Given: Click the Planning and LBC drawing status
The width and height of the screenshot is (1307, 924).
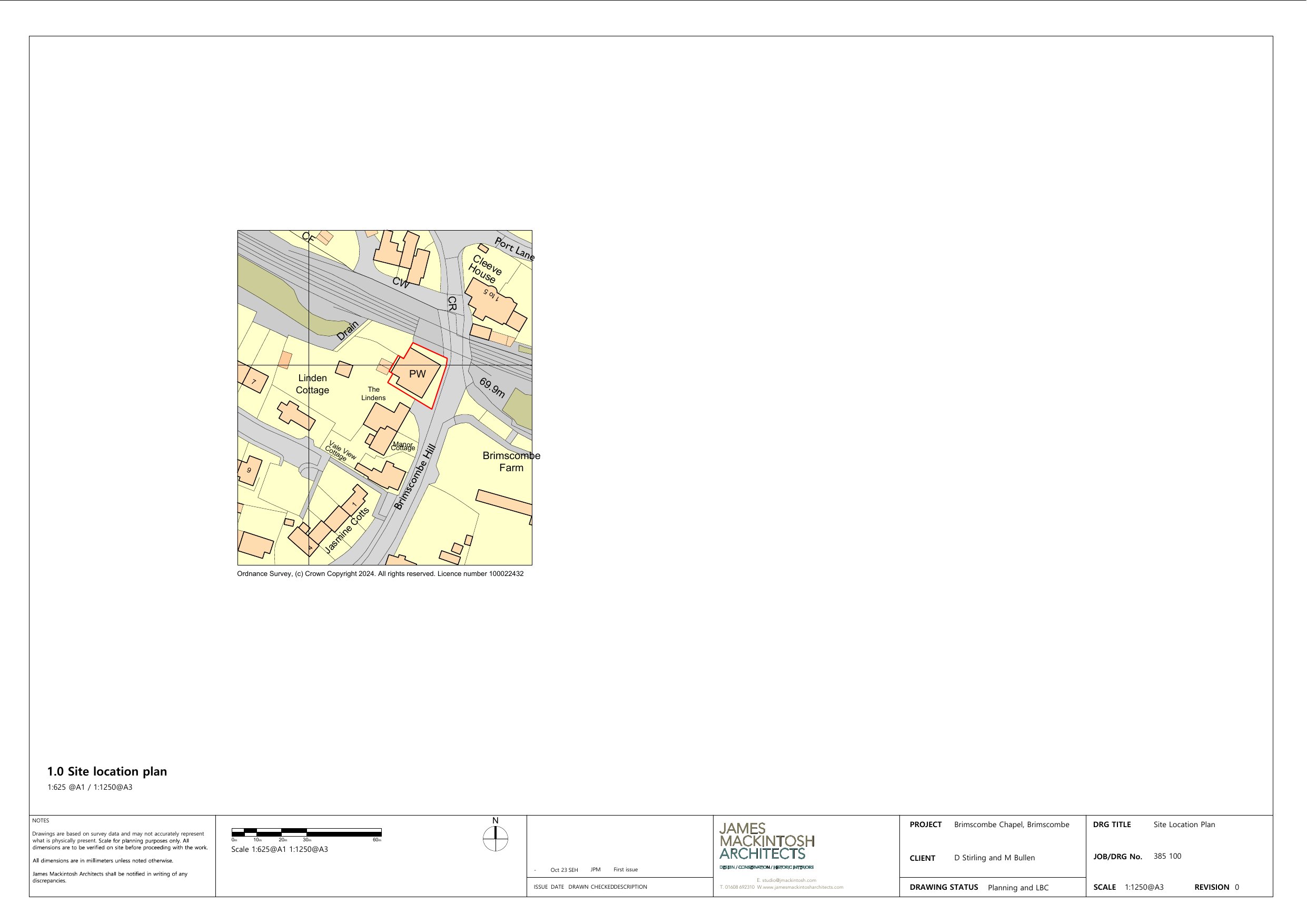Looking at the screenshot, I should click(x=1018, y=888).
